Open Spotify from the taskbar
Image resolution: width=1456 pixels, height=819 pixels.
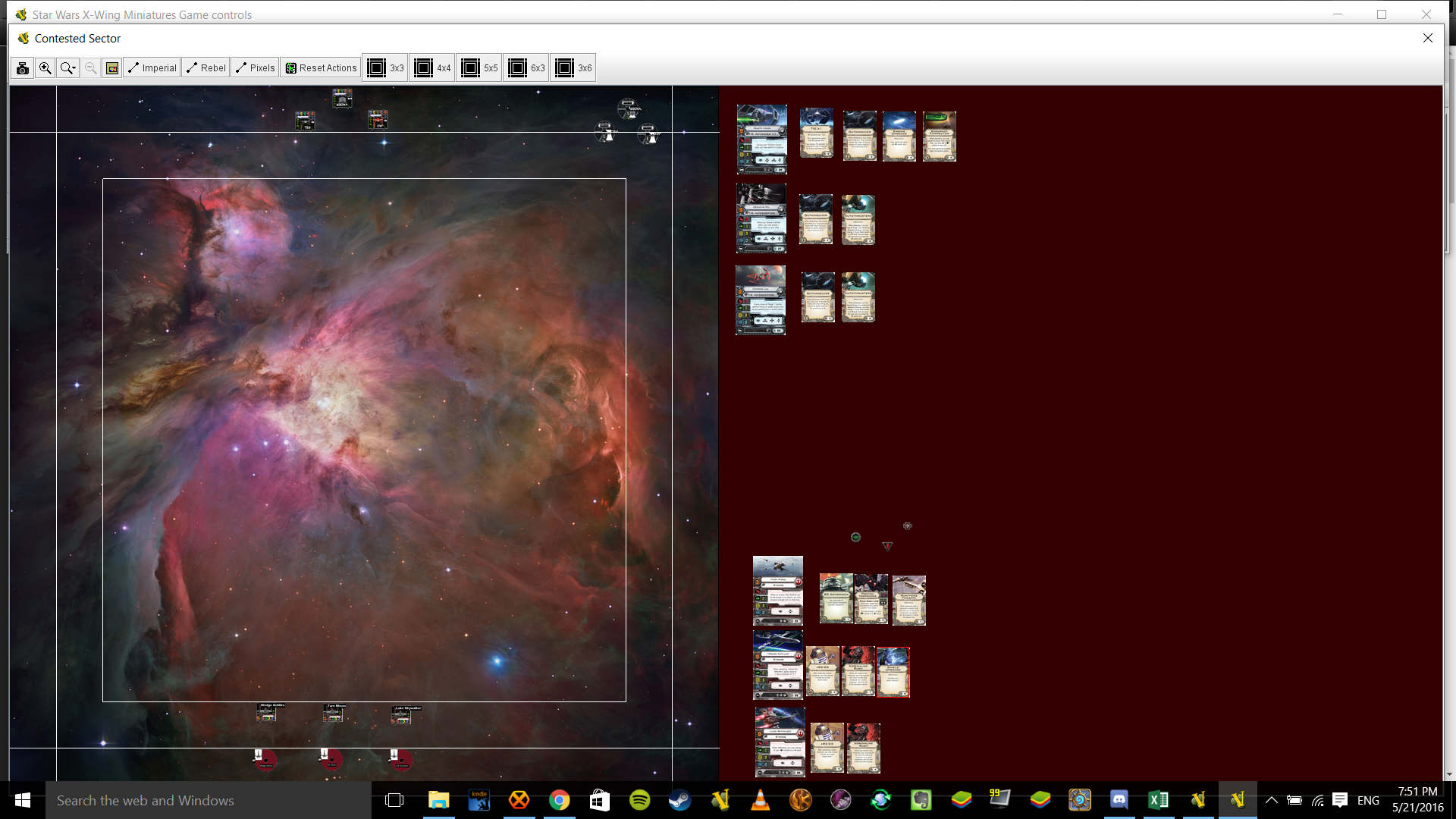tap(639, 800)
